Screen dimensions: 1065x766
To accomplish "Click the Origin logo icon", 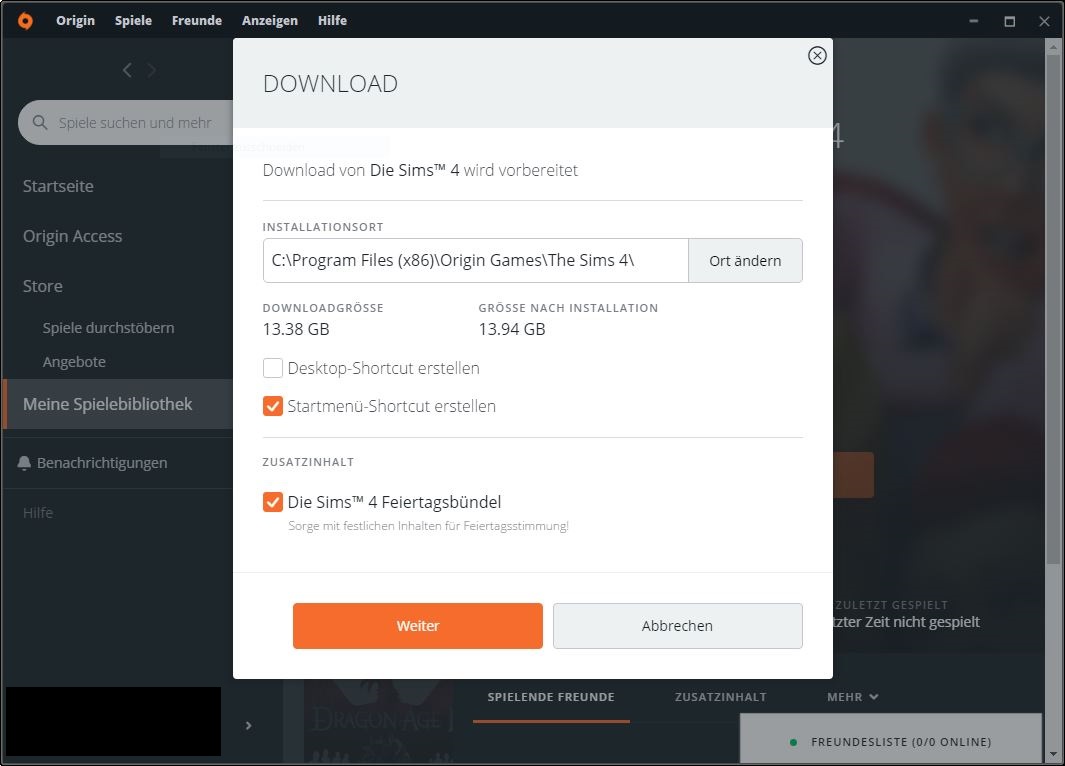I will [x=25, y=21].
